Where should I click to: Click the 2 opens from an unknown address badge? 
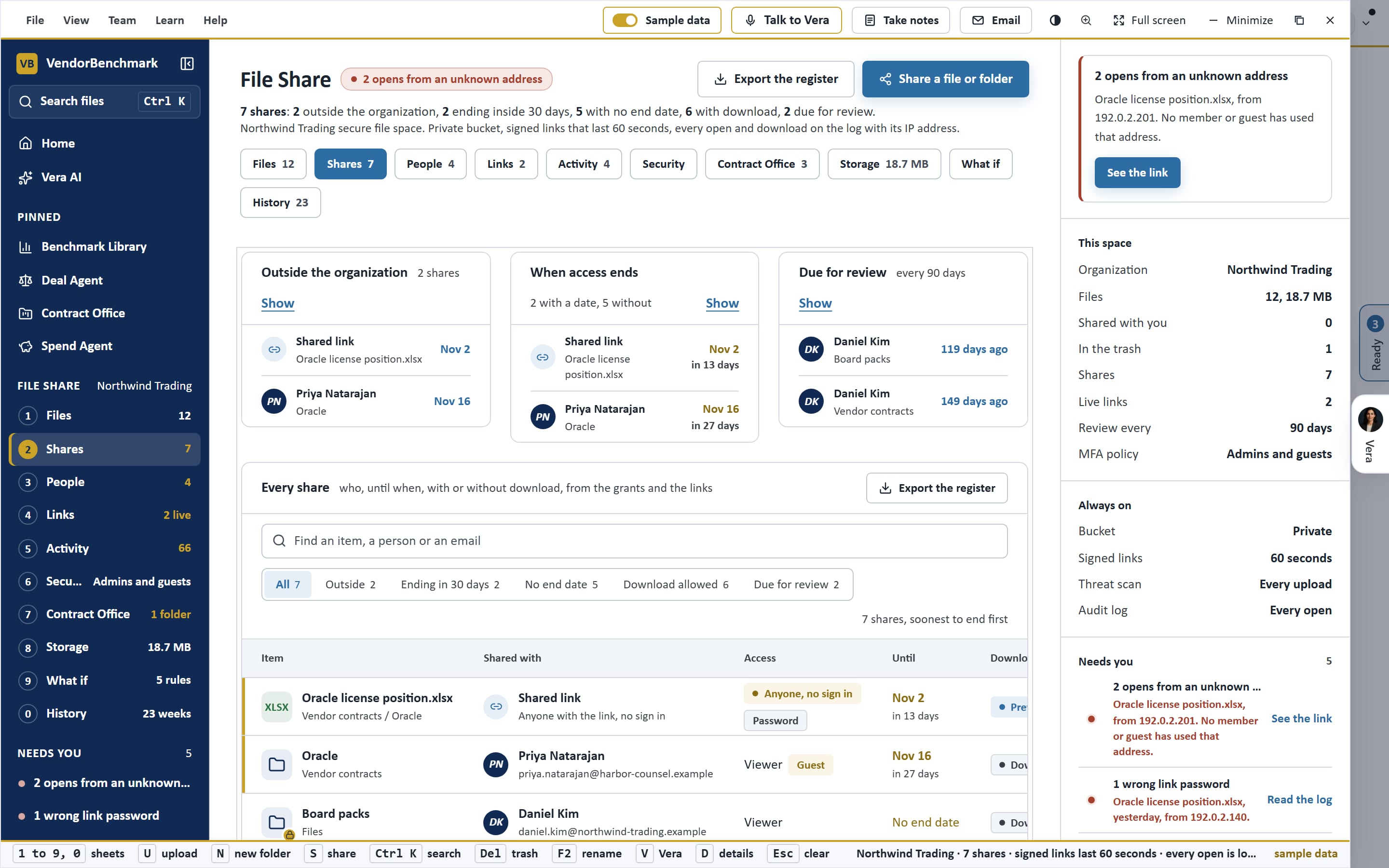[447, 79]
